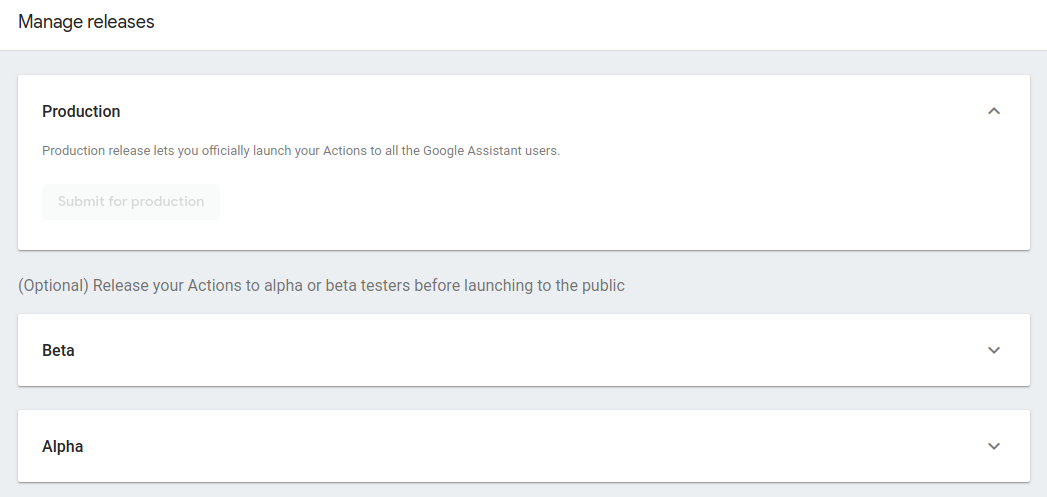Click the Manage releases page title
The height and width of the screenshot is (497, 1047).
86,21
